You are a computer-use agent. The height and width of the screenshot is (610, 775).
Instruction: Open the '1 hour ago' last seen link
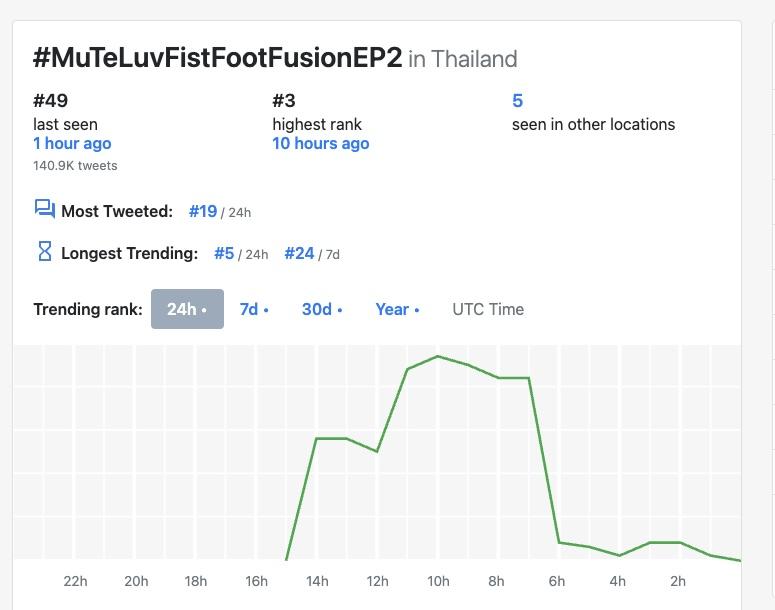[x=72, y=143]
